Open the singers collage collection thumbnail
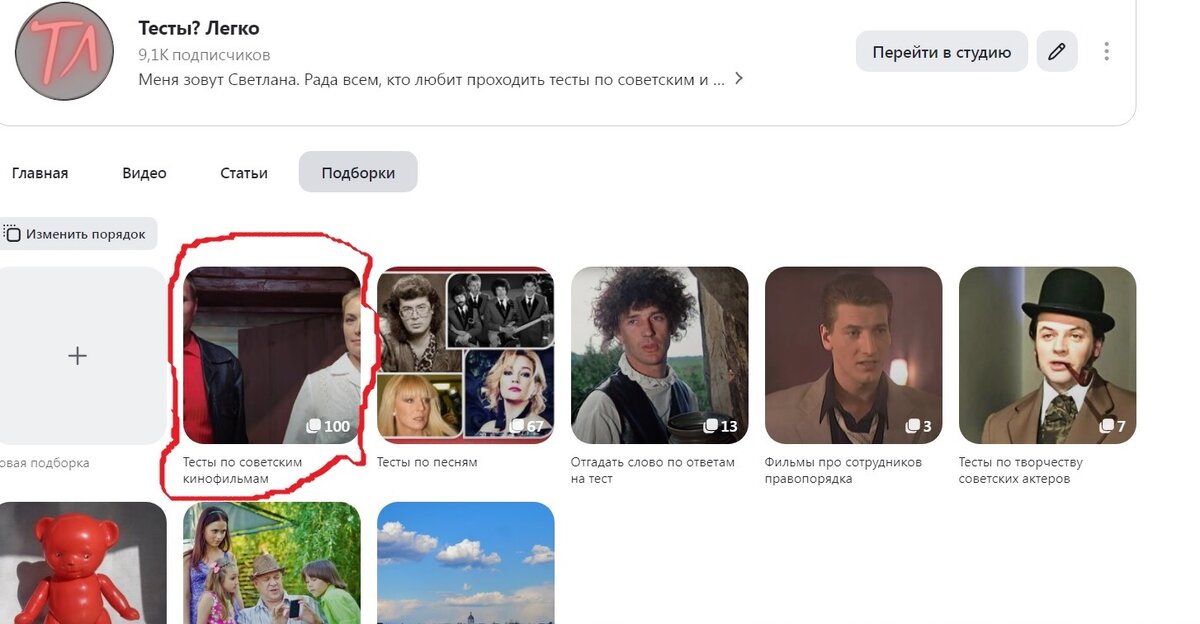Image resolution: width=1200 pixels, height=624 pixels. (x=466, y=355)
